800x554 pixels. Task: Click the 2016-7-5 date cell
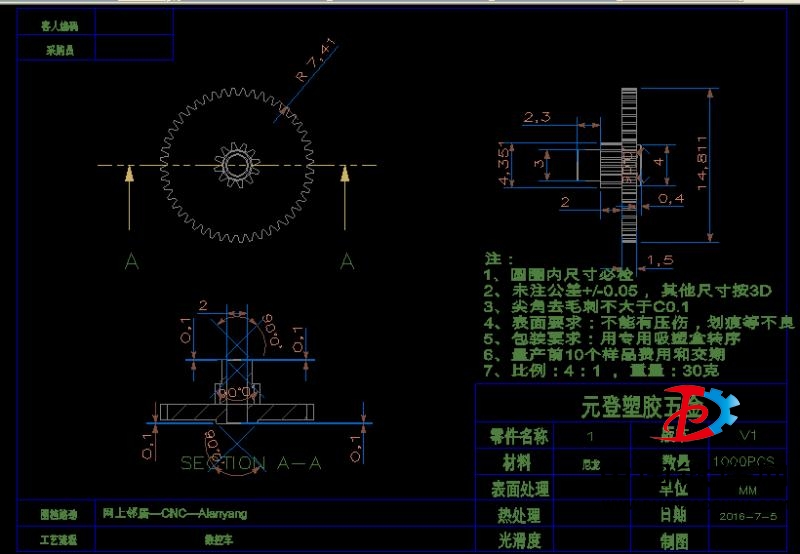[x=746, y=516]
